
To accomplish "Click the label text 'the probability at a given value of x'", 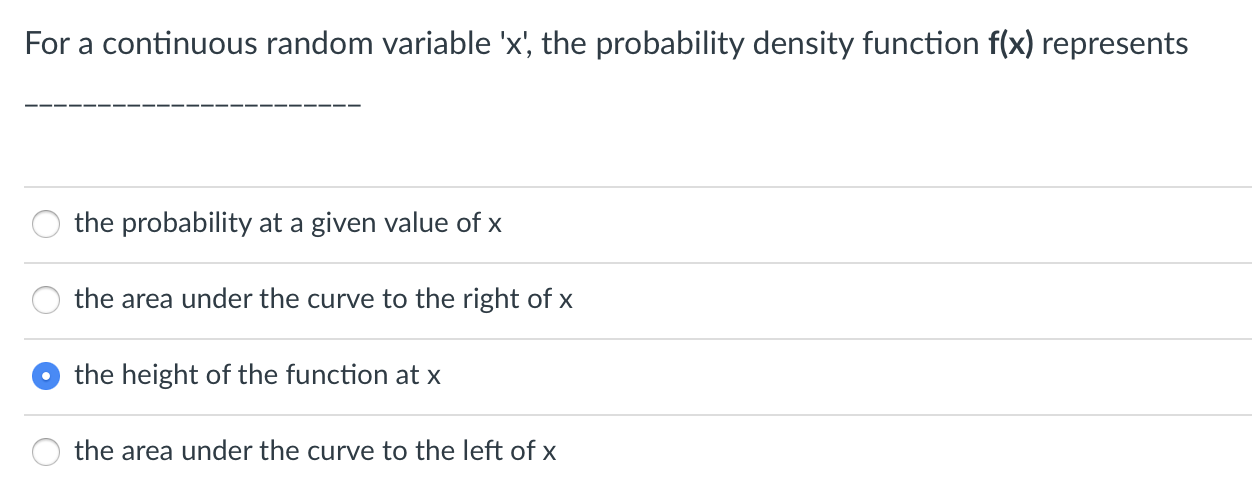I will tap(288, 224).
